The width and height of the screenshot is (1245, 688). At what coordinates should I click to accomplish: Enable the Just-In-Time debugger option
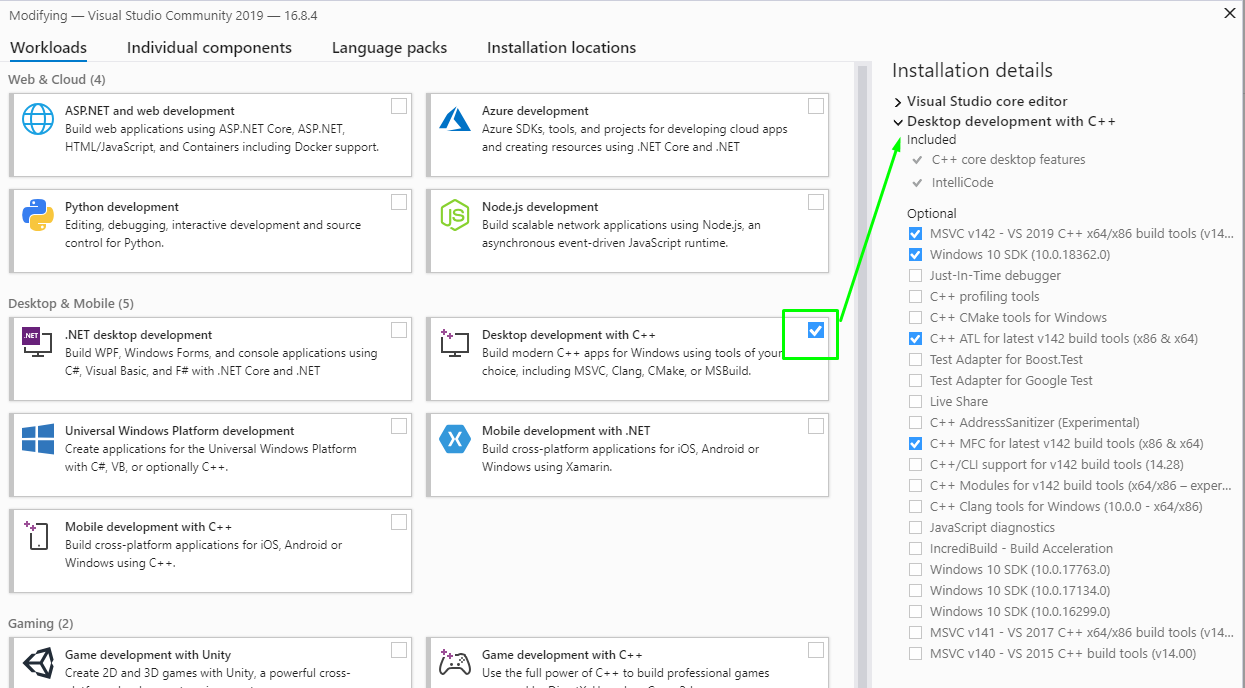pyautogui.click(x=916, y=275)
